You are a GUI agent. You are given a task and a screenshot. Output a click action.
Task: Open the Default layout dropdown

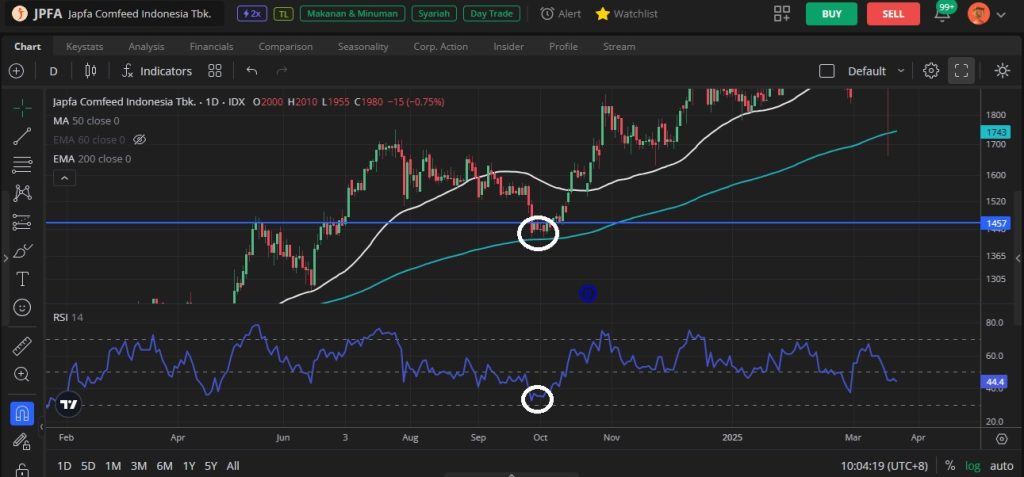point(876,71)
